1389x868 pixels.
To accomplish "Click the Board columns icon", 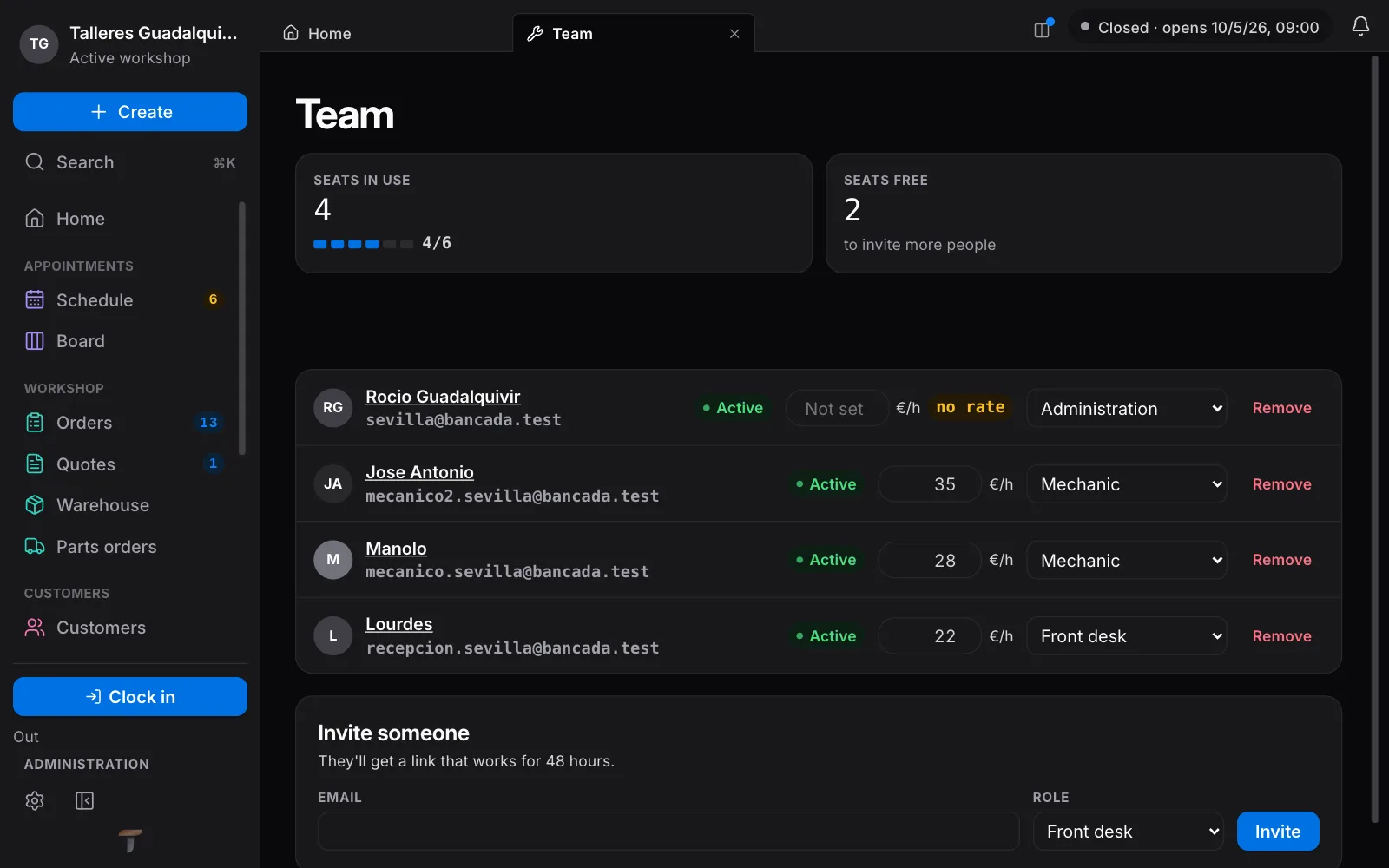I will click(35, 341).
